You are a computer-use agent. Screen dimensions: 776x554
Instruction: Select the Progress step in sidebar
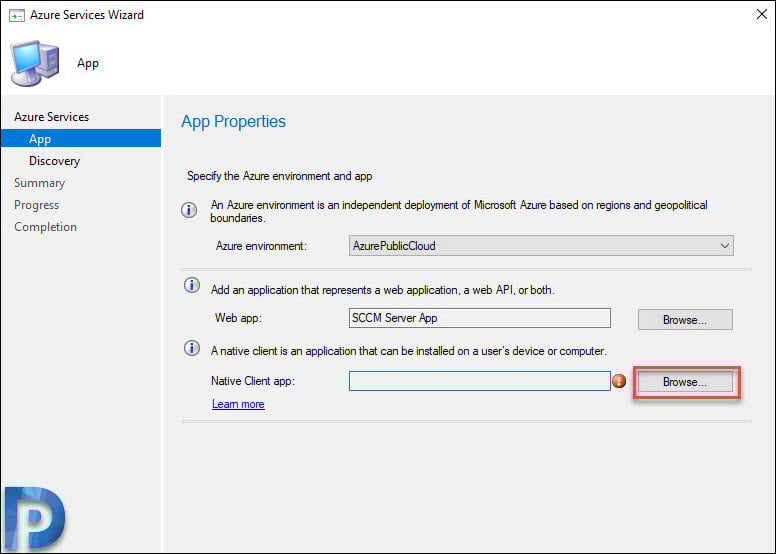37,205
